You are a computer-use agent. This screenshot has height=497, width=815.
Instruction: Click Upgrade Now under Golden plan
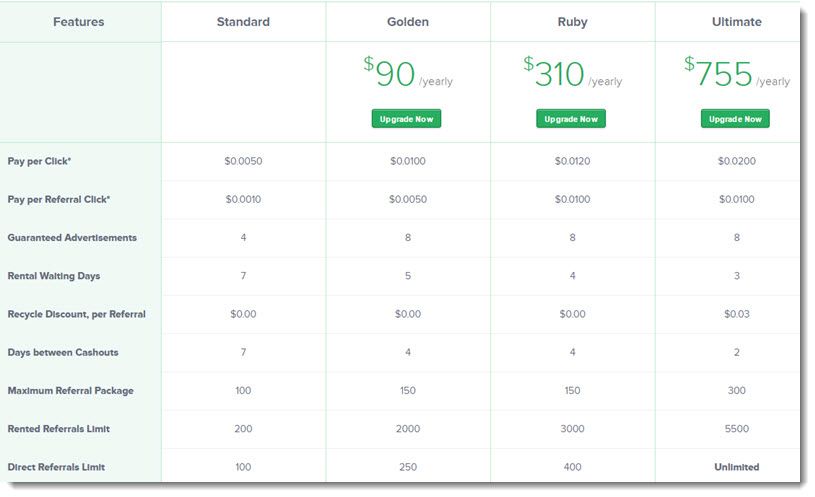pyautogui.click(x=406, y=119)
